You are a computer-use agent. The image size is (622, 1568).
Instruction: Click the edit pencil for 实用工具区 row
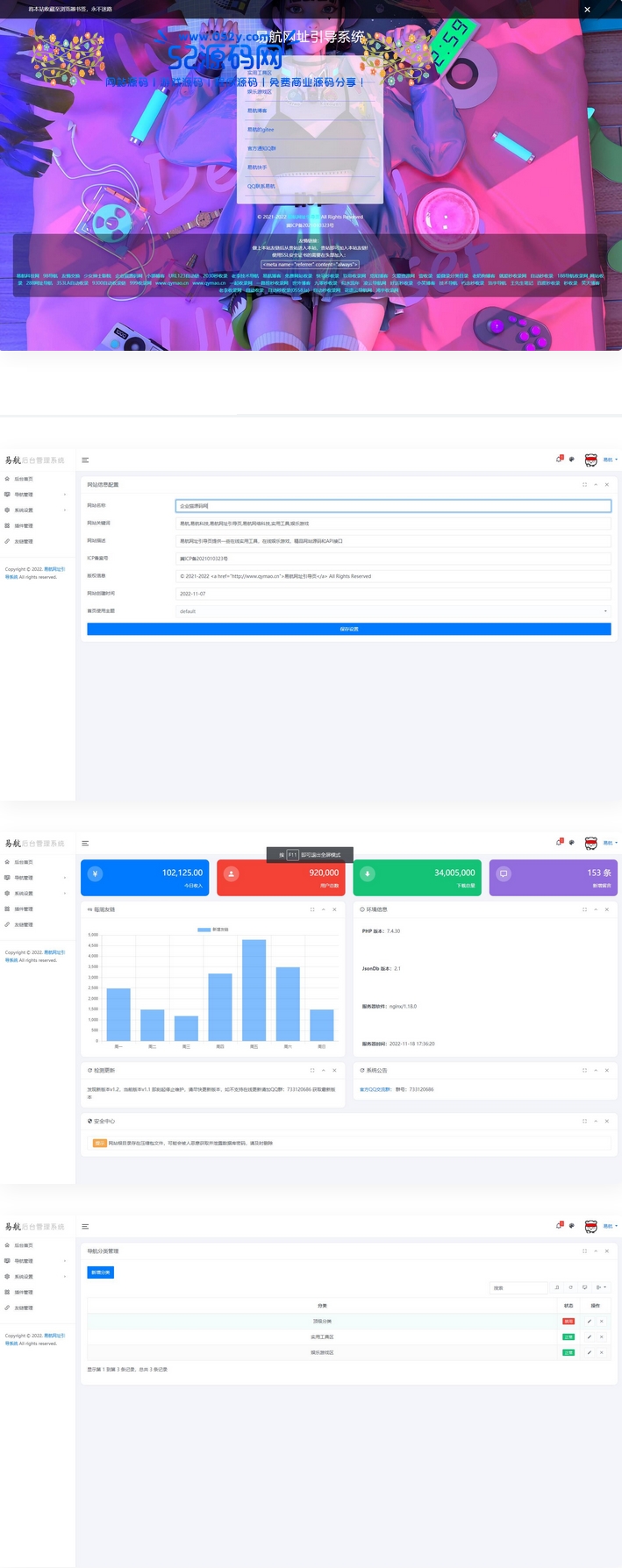pyautogui.click(x=589, y=1336)
